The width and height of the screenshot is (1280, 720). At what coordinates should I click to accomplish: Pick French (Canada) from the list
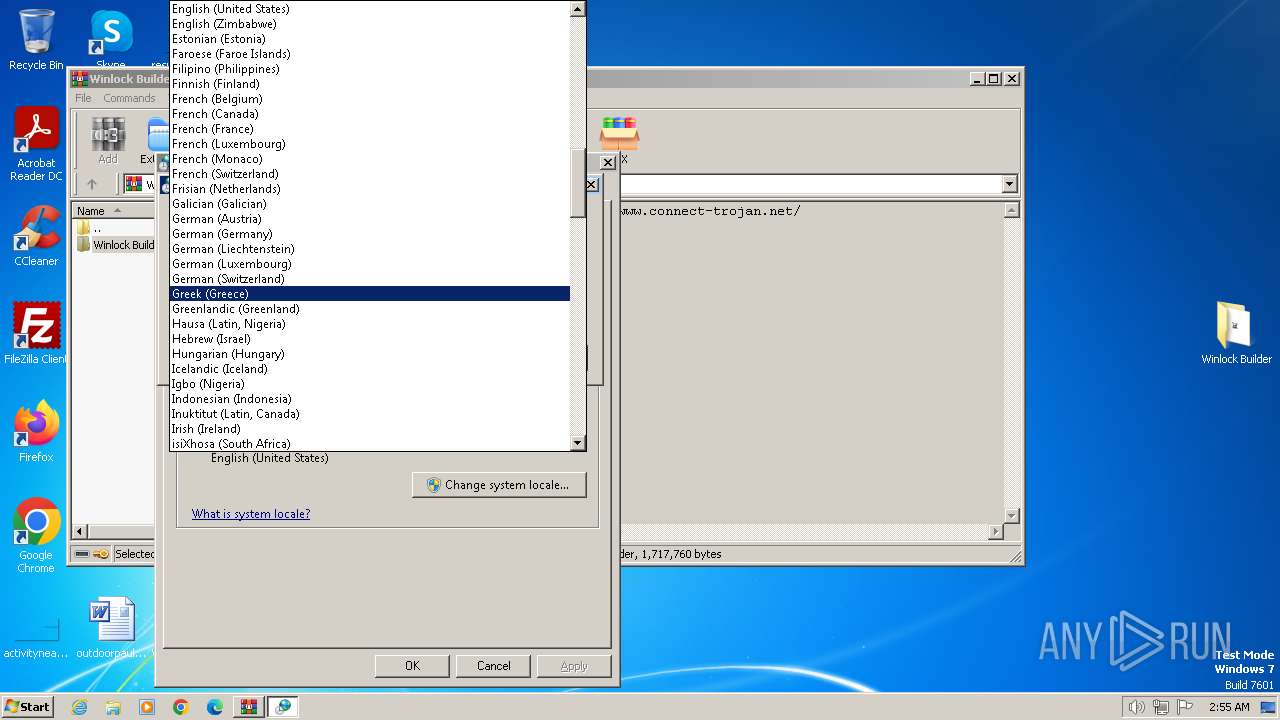(x=369, y=114)
